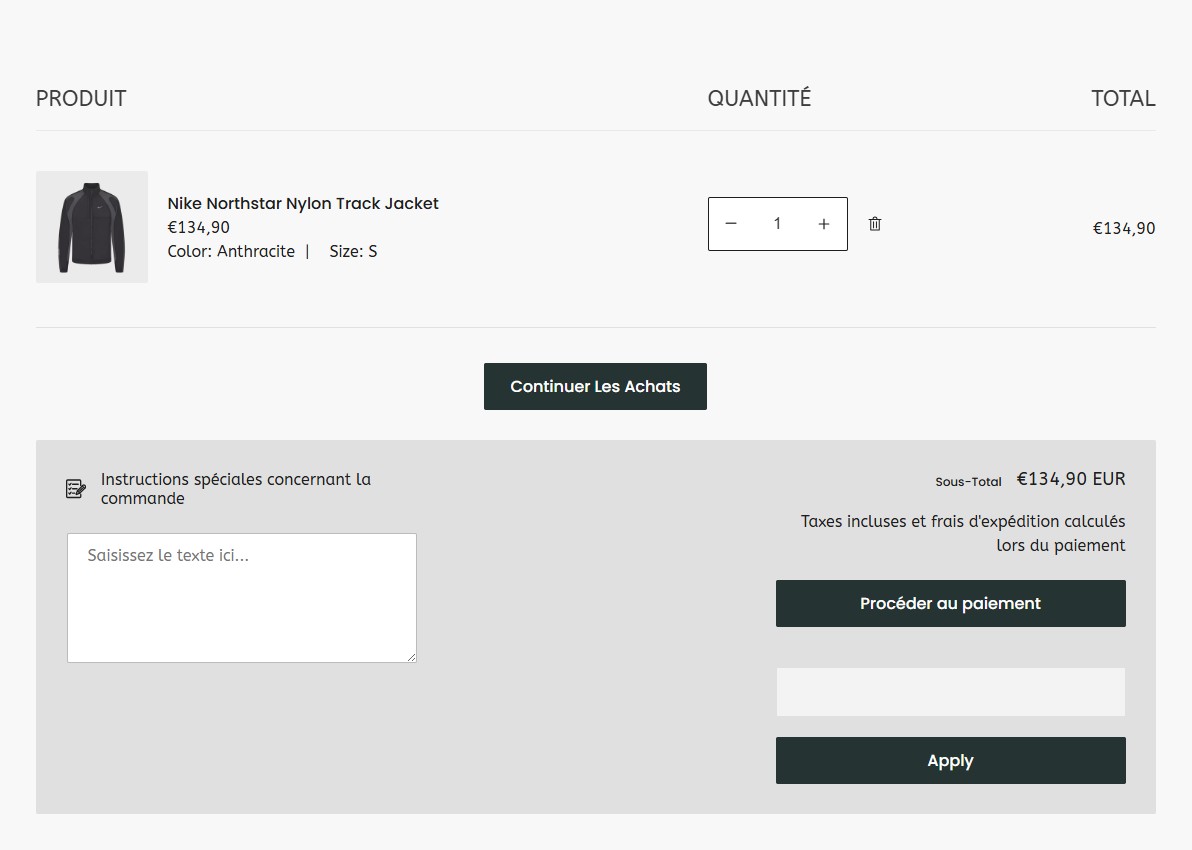Image resolution: width=1192 pixels, height=850 pixels.
Task: Click the plus icon to increase quantity
Action: coord(824,224)
